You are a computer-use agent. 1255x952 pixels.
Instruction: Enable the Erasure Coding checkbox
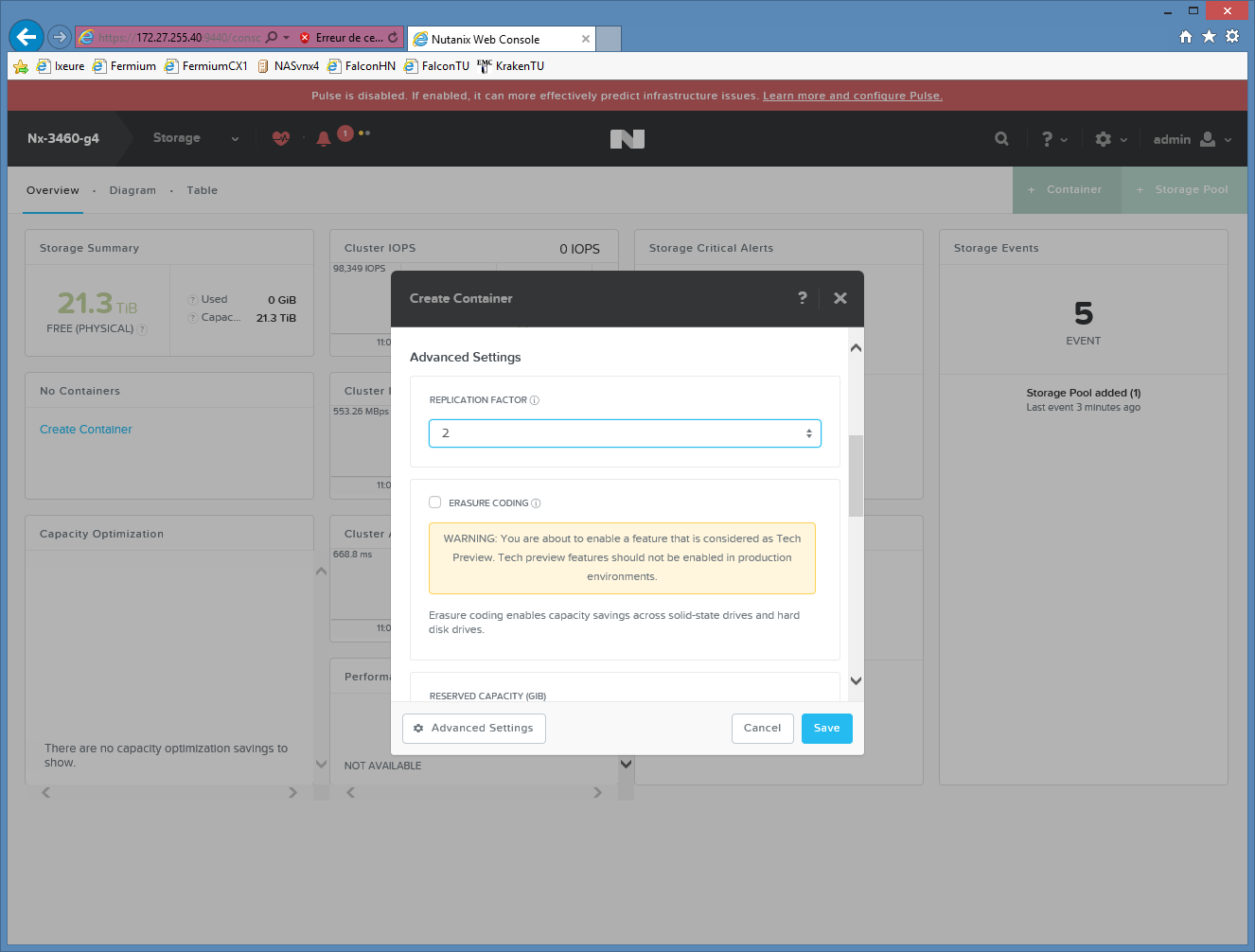435,502
